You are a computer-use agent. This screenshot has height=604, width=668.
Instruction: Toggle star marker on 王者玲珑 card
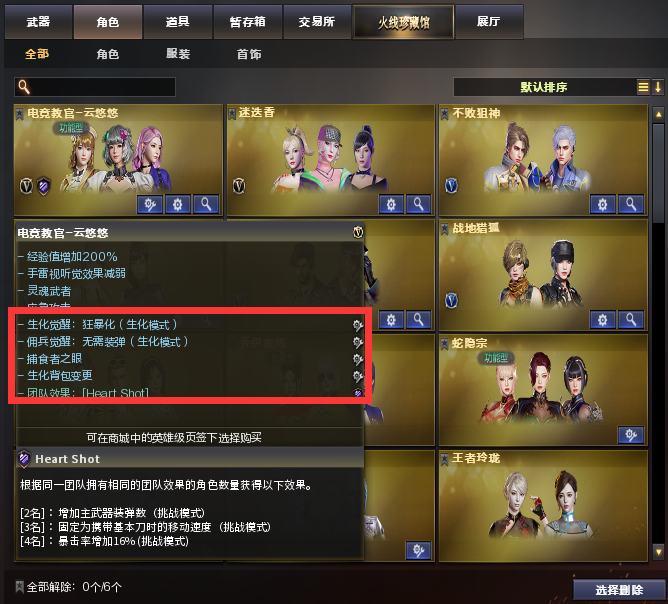(x=444, y=459)
